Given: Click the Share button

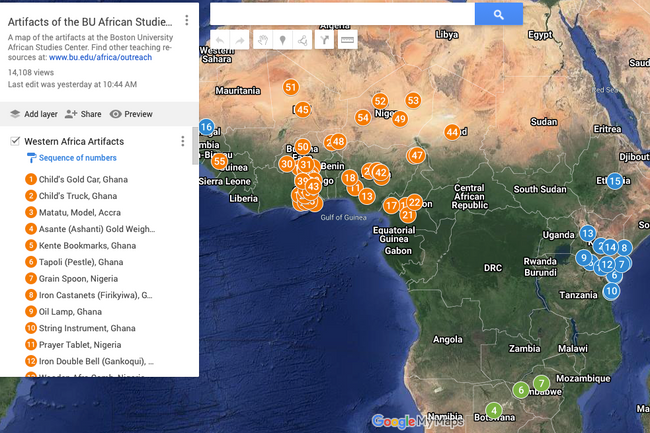Looking at the screenshot, I should tap(83, 114).
